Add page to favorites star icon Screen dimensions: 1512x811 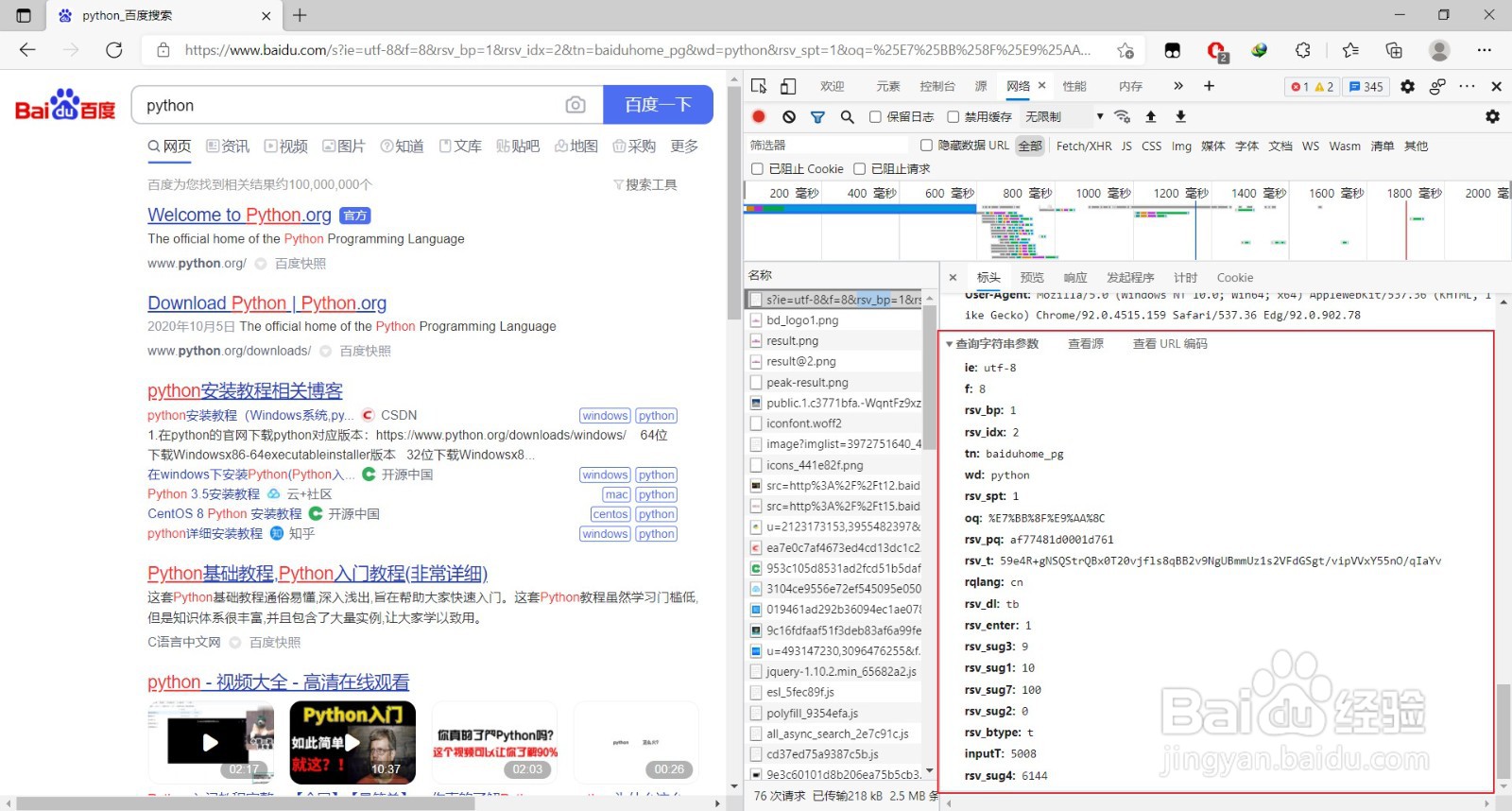pyautogui.click(x=1125, y=50)
